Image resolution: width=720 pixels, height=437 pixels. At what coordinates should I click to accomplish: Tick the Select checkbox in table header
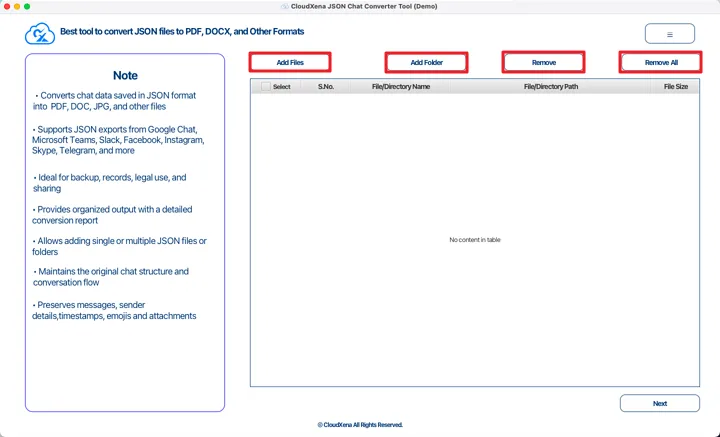(266, 87)
